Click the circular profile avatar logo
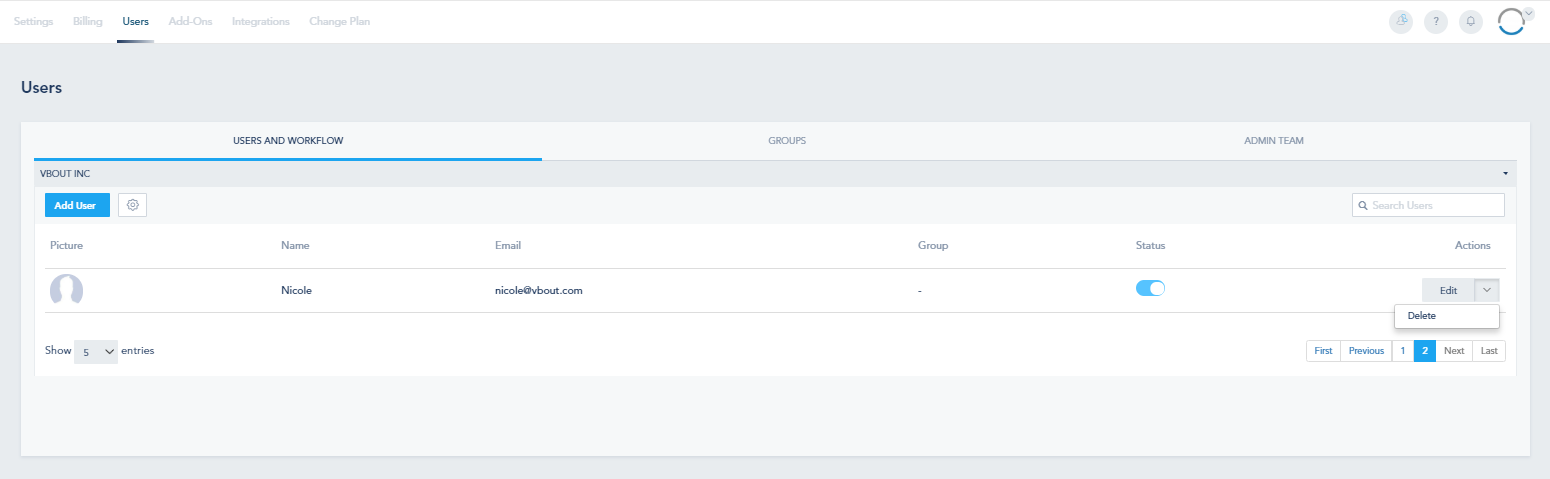 tap(1511, 22)
